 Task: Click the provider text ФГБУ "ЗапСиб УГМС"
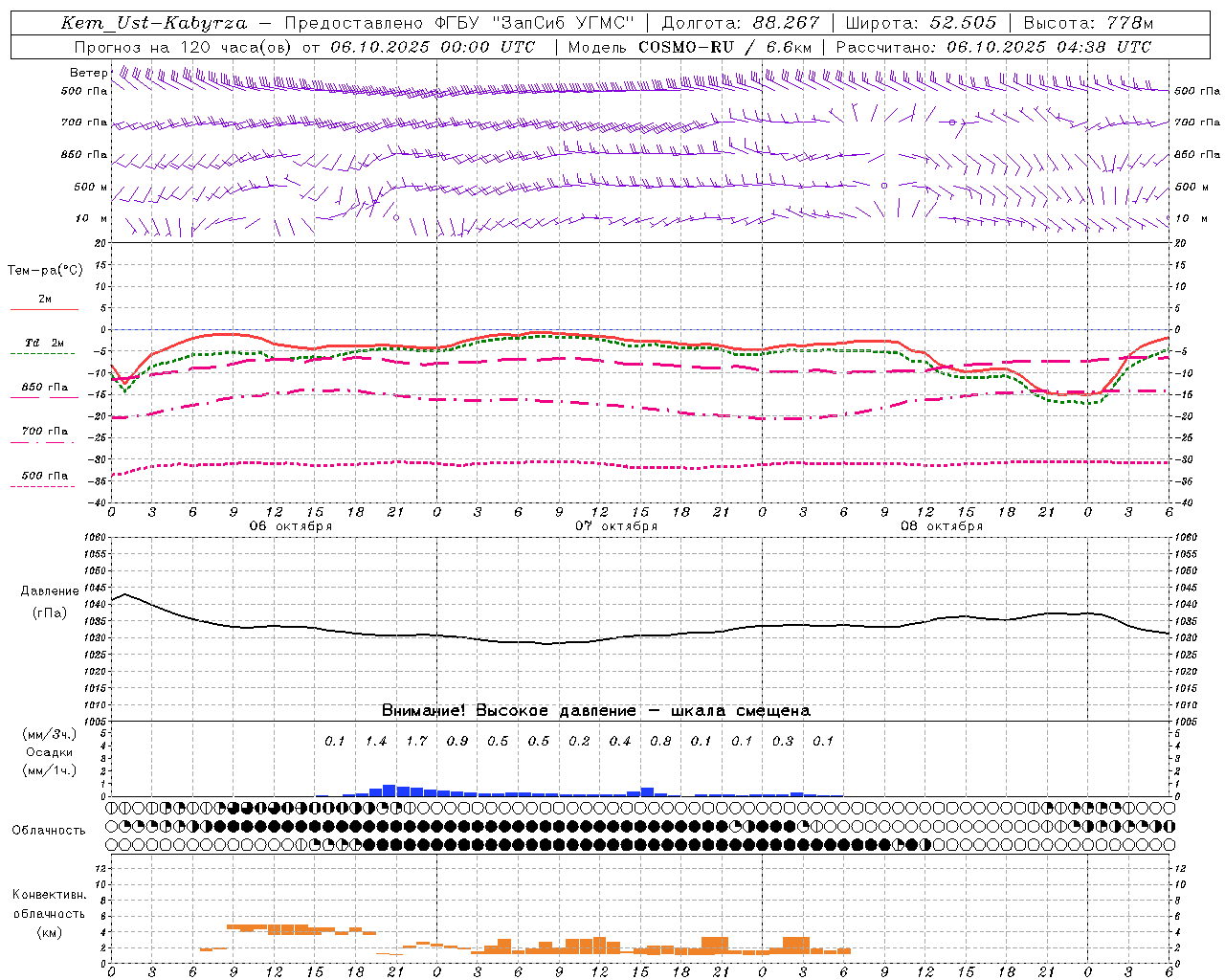[534, 23]
